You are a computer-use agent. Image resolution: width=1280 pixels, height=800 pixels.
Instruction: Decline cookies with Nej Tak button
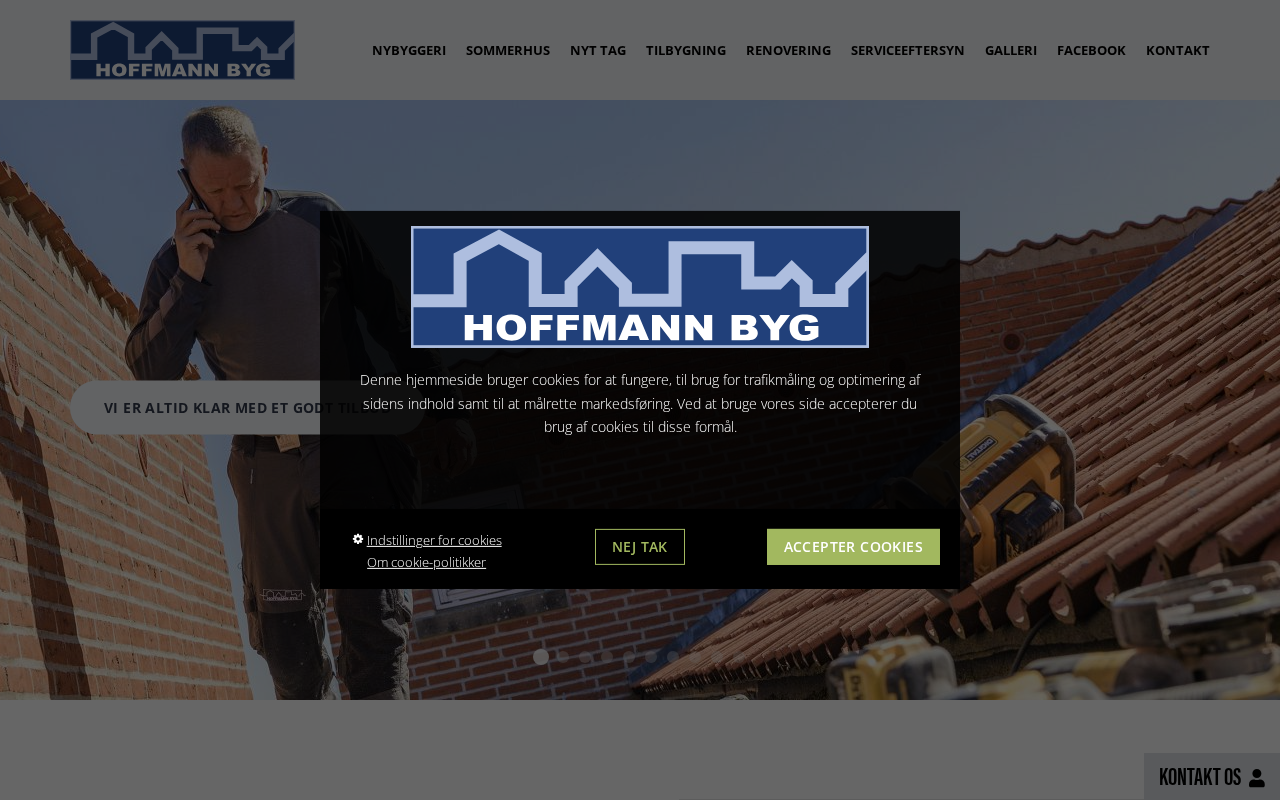(640, 547)
